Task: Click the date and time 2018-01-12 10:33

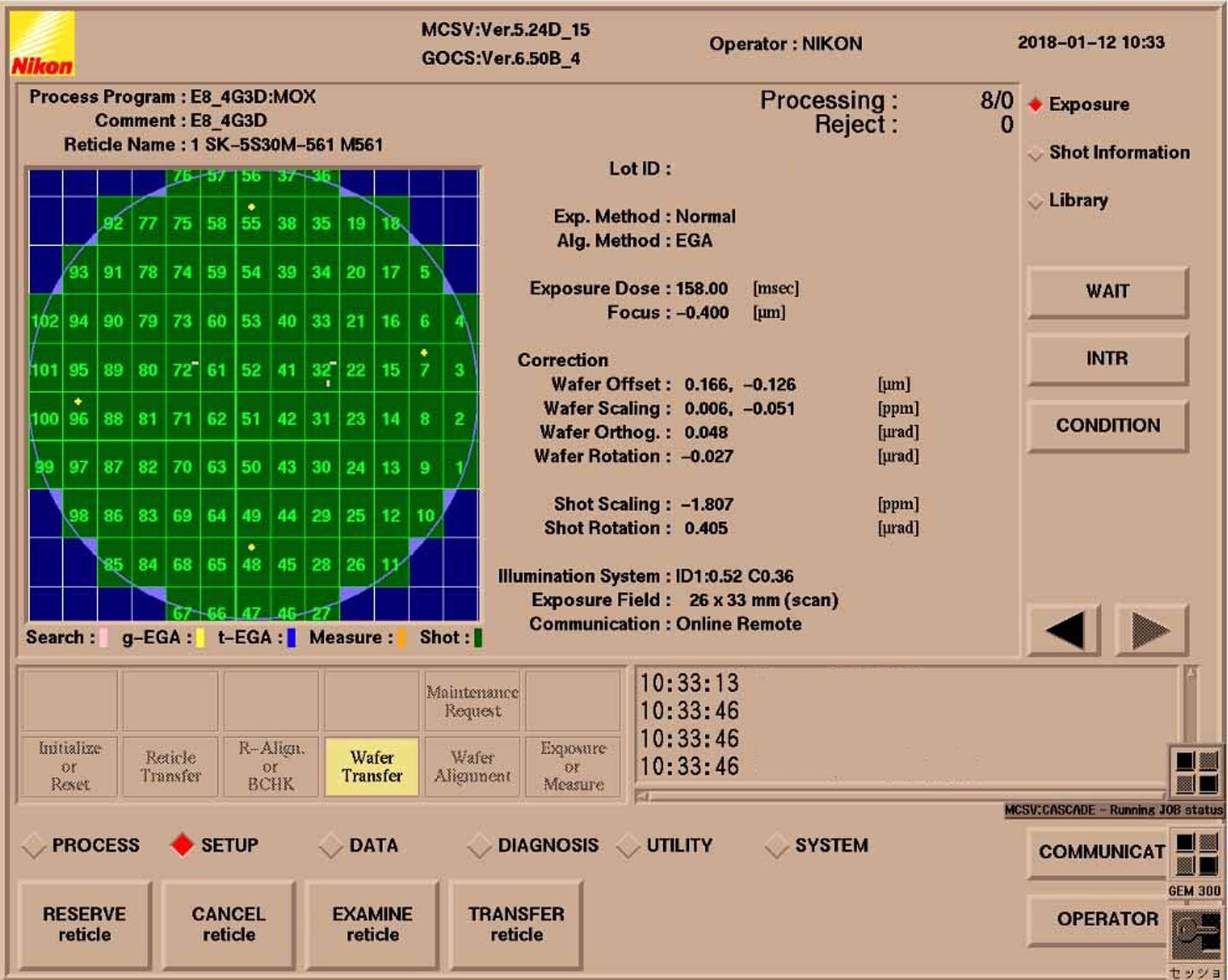Action: [x=1091, y=42]
